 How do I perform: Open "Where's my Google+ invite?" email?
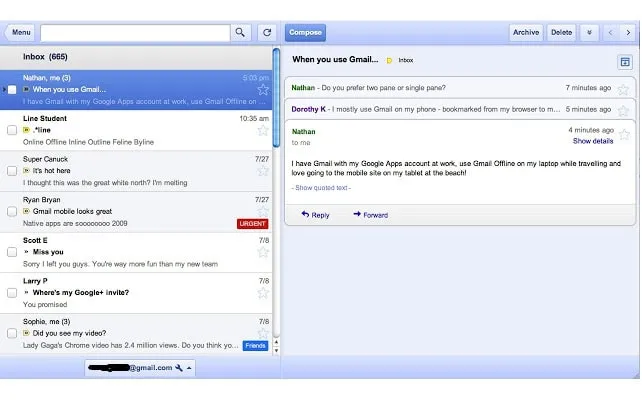point(136,292)
